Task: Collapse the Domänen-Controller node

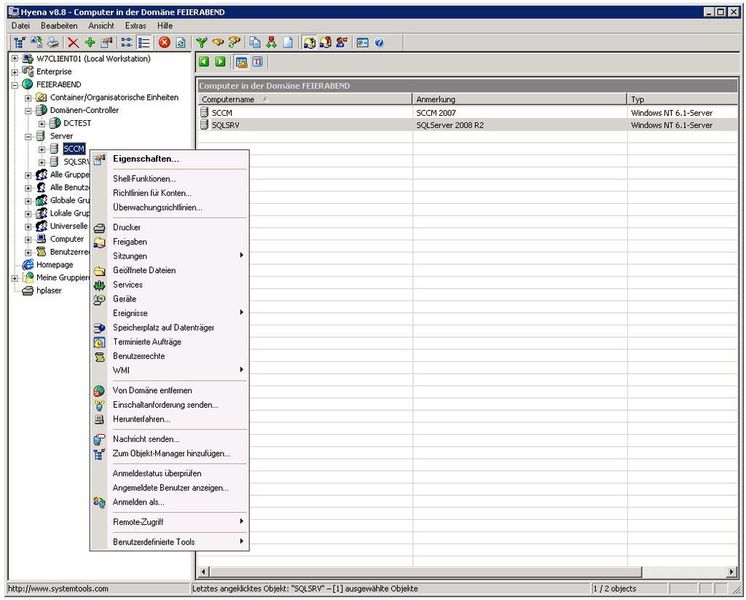Action: (28, 110)
